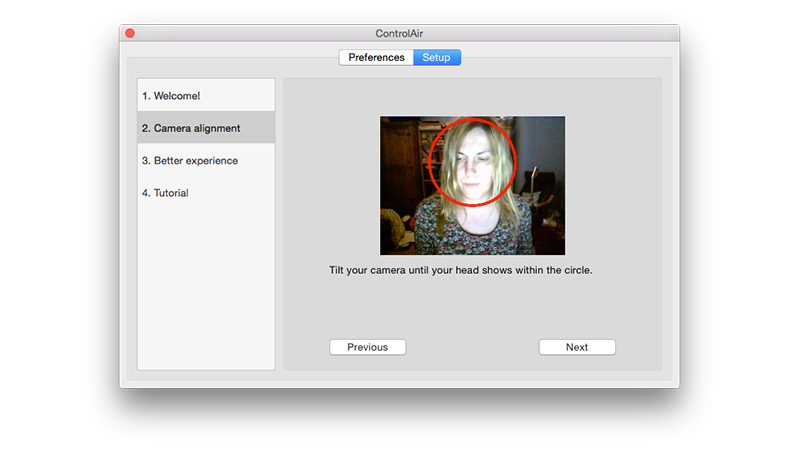Click the 'Tilt your camera' instruction text

461,270
